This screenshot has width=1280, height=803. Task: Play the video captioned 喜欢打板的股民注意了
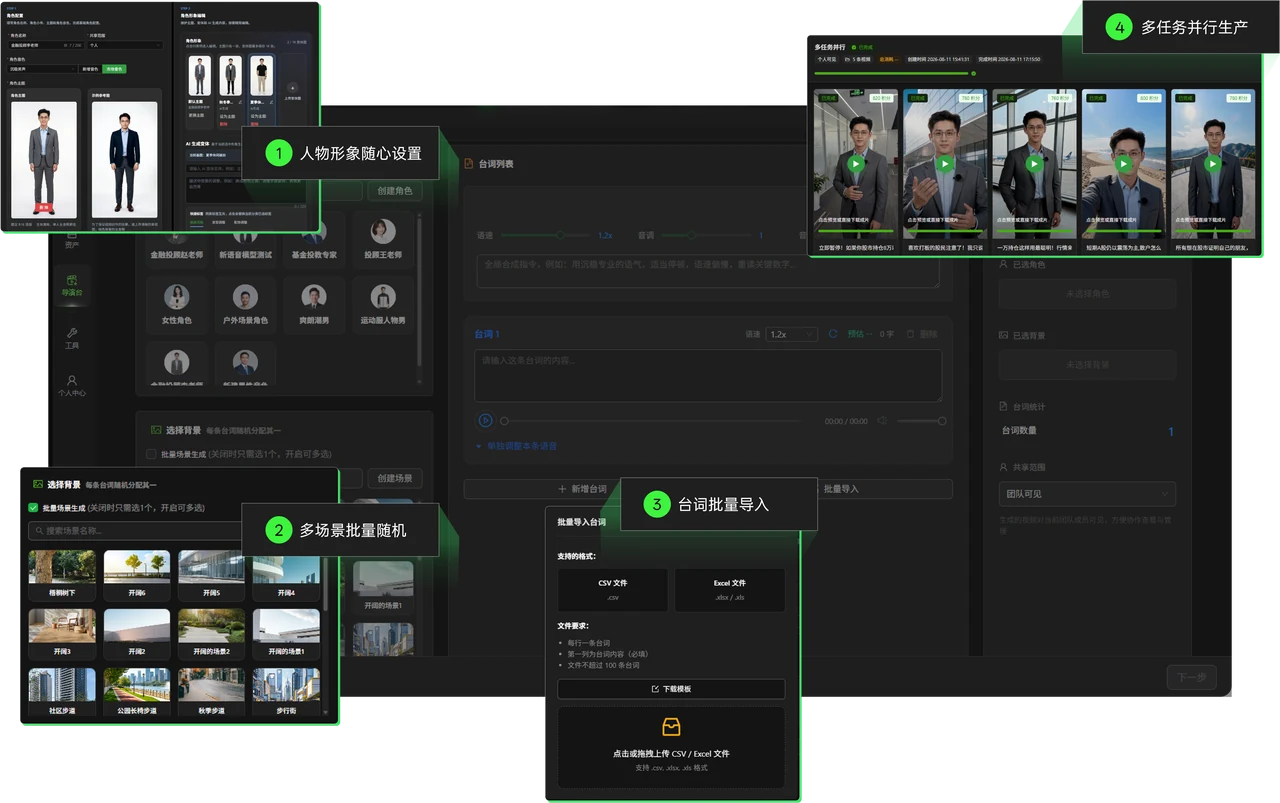[x=944, y=163]
